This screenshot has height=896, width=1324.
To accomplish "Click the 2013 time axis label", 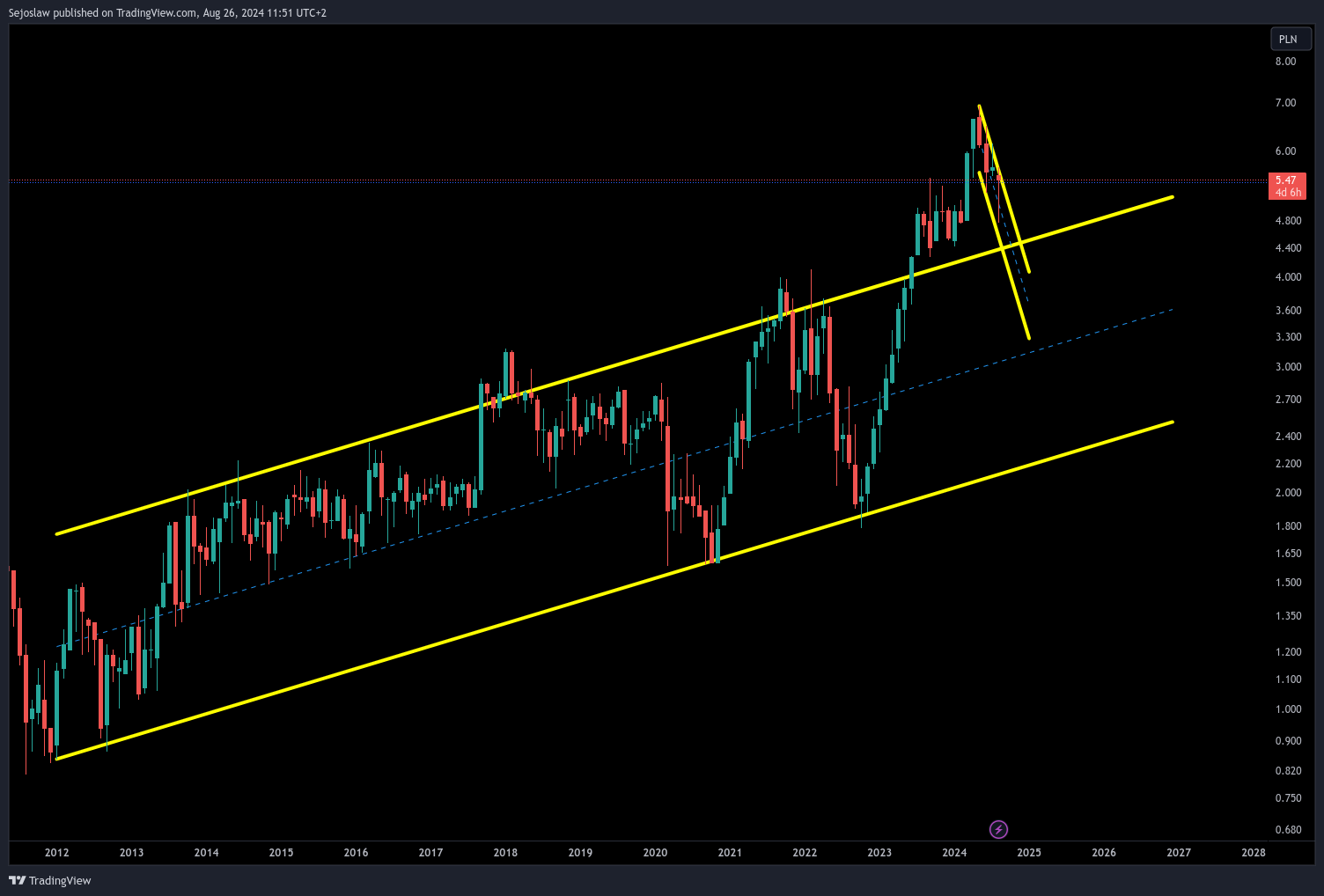I will pyautogui.click(x=131, y=853).
